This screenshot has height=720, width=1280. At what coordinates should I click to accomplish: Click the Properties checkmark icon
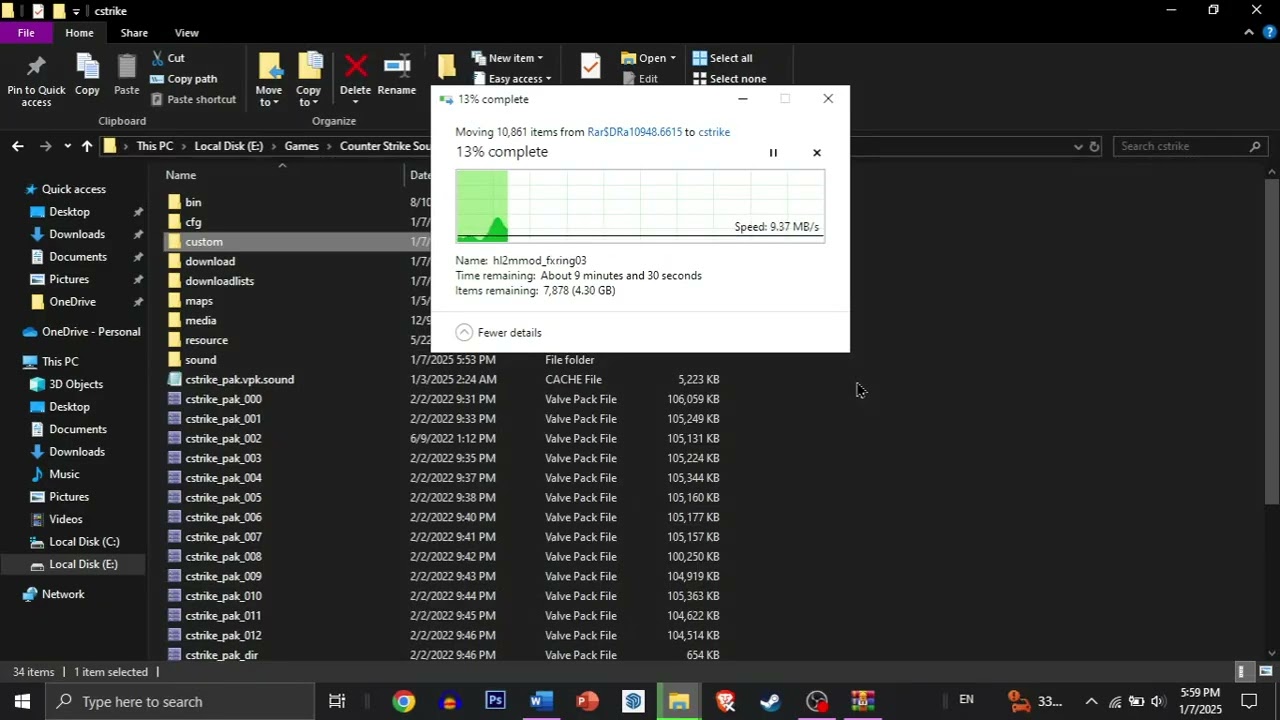[x=590, y=68]
